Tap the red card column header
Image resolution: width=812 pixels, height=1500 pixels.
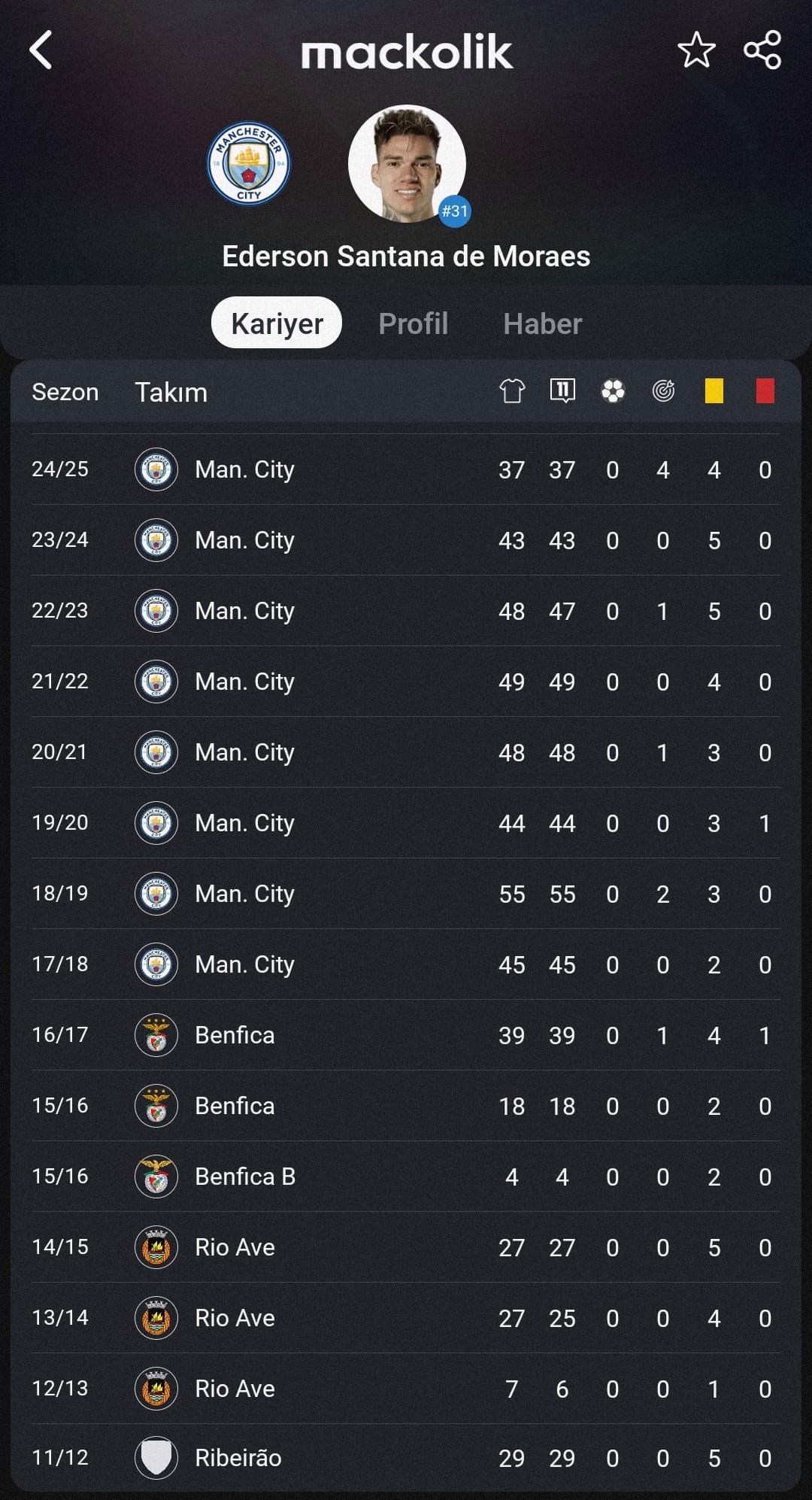coord(765,391)
